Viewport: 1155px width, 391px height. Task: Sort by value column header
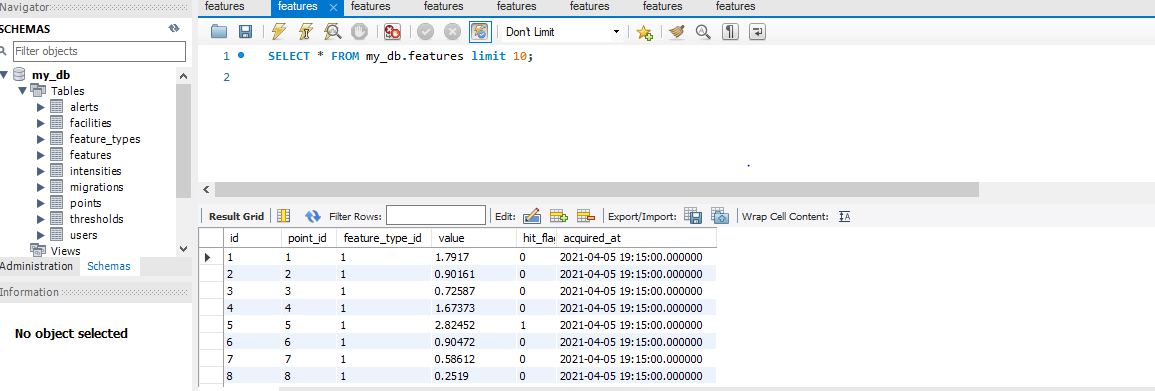[x=473, y=238]
